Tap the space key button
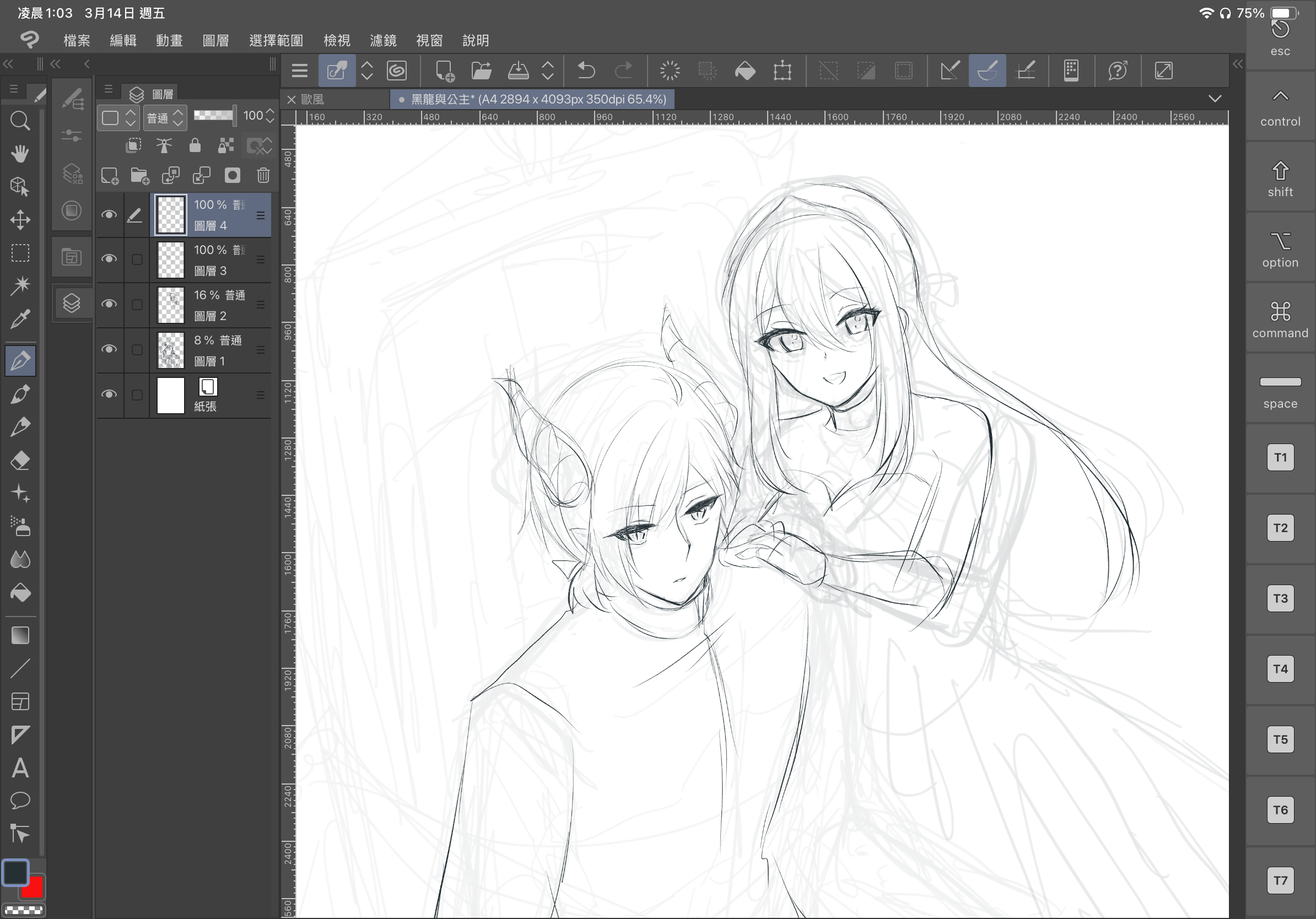 [x=1280, y=390]
